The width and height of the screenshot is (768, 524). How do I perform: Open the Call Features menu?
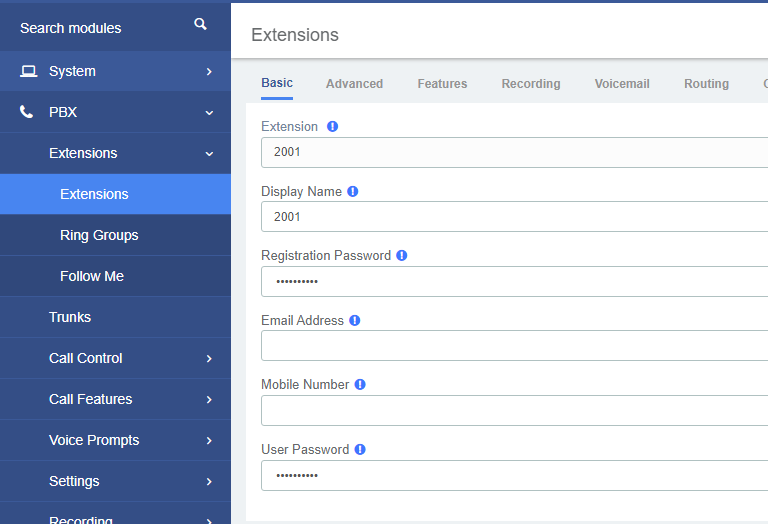click(x=115, y=399)
